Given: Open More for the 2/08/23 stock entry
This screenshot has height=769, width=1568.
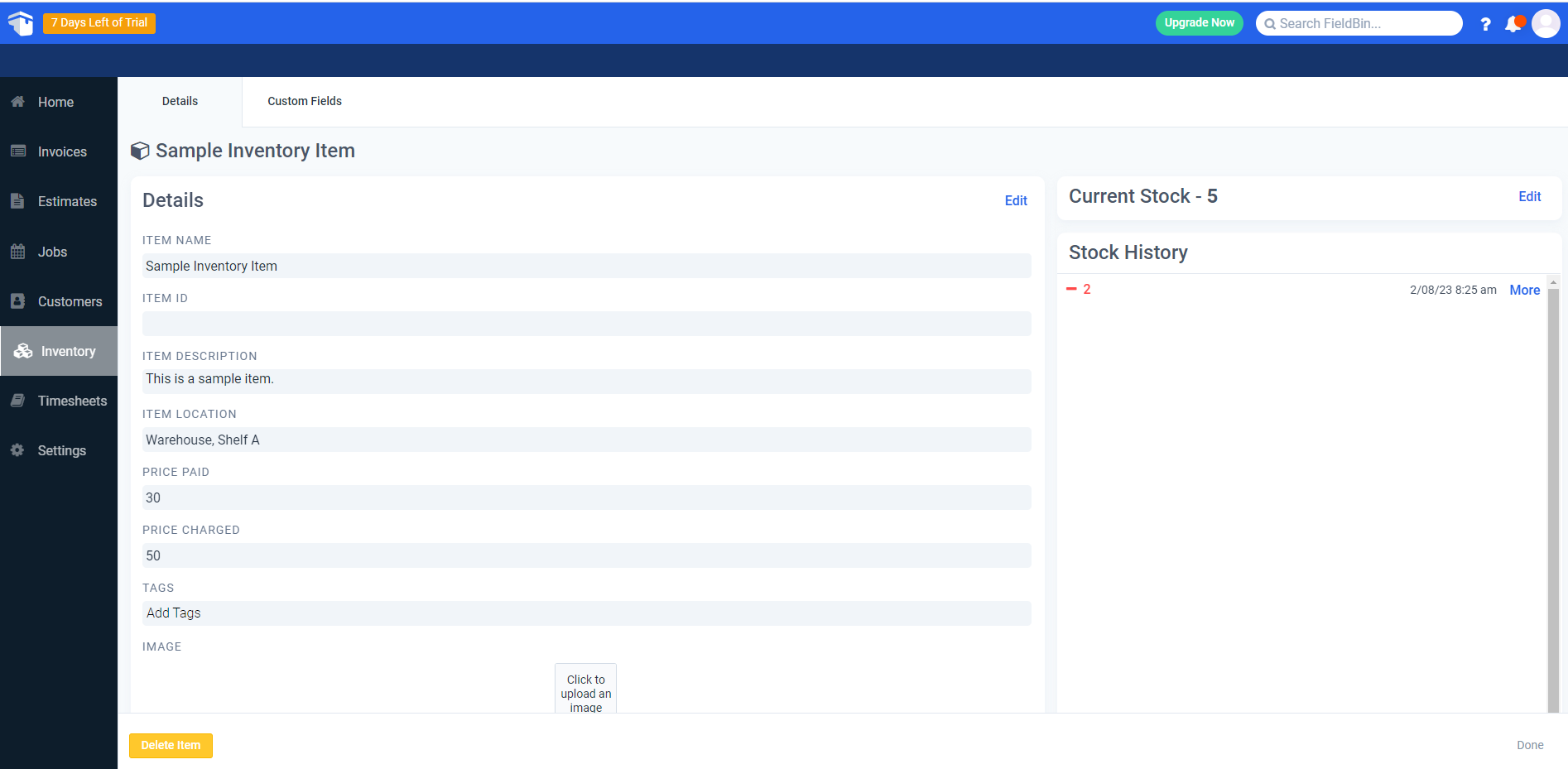Looking at the screenshot, I should click(x=1524, y=290).
